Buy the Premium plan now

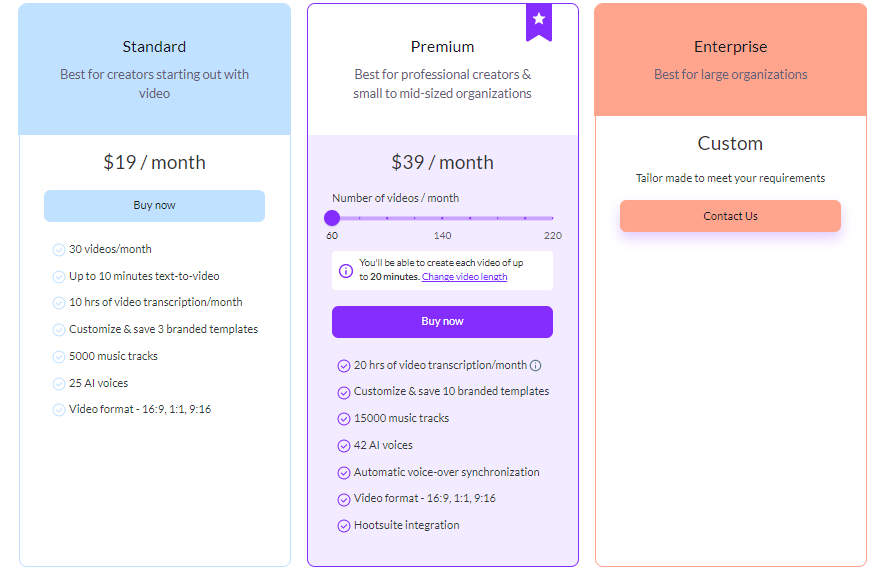click(442, 322)
